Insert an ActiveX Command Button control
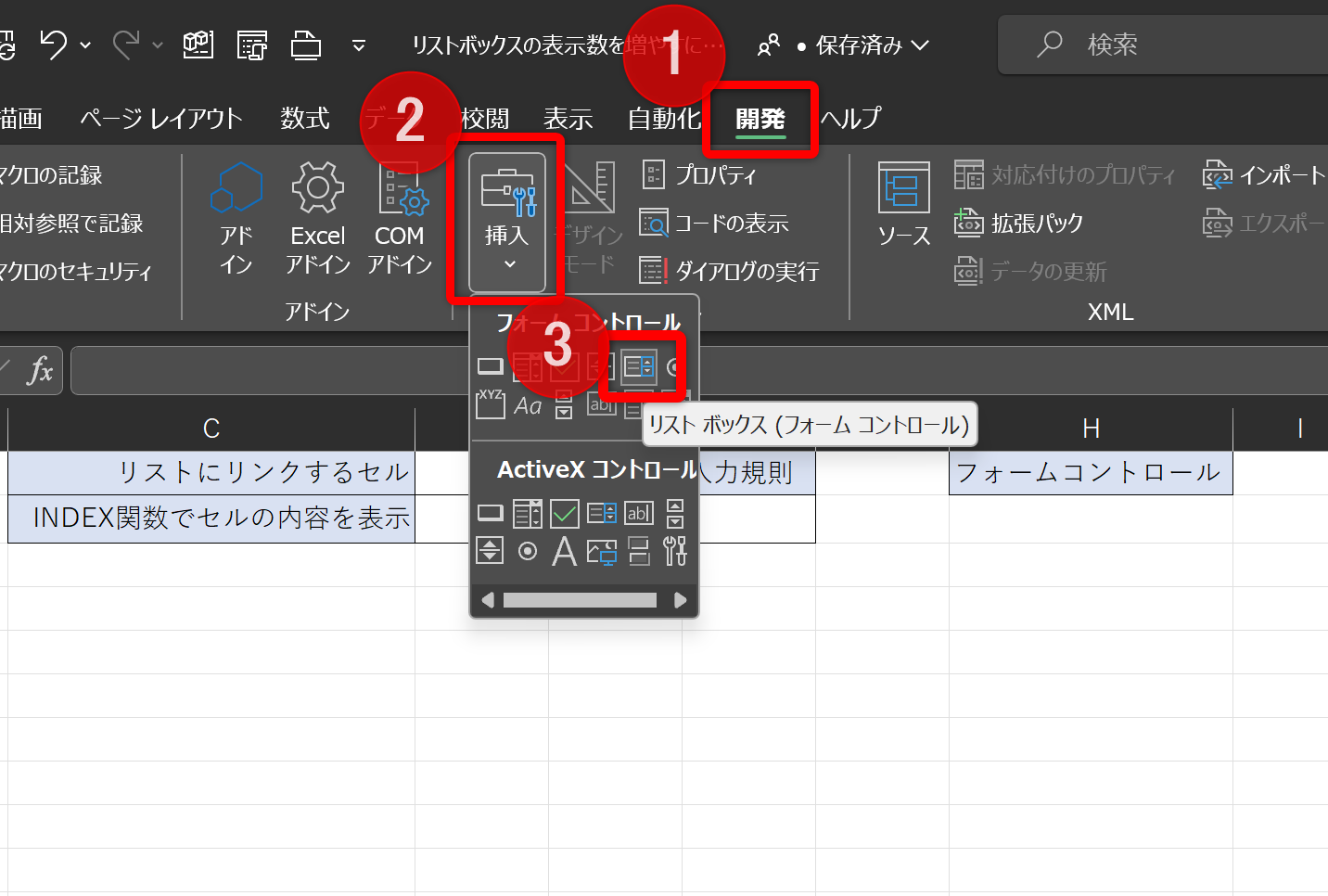 click(490, 513)
